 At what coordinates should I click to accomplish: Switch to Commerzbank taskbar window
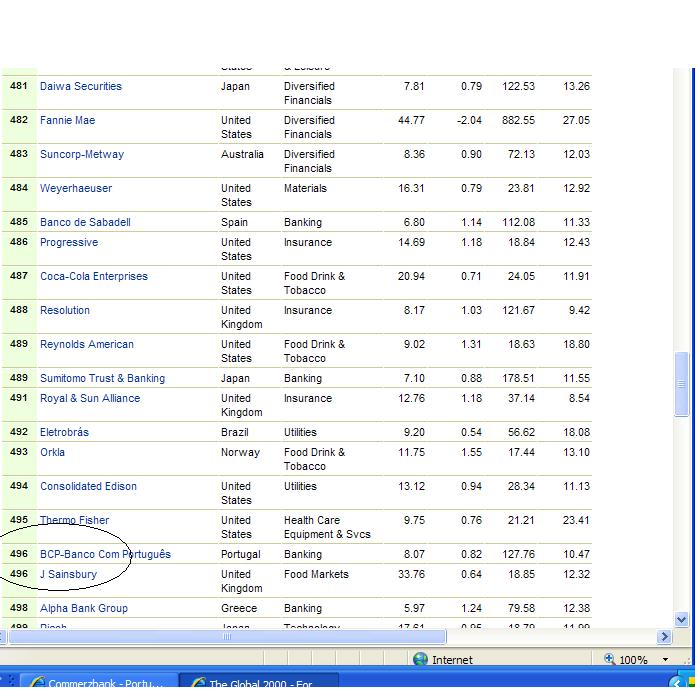point(98,681)
